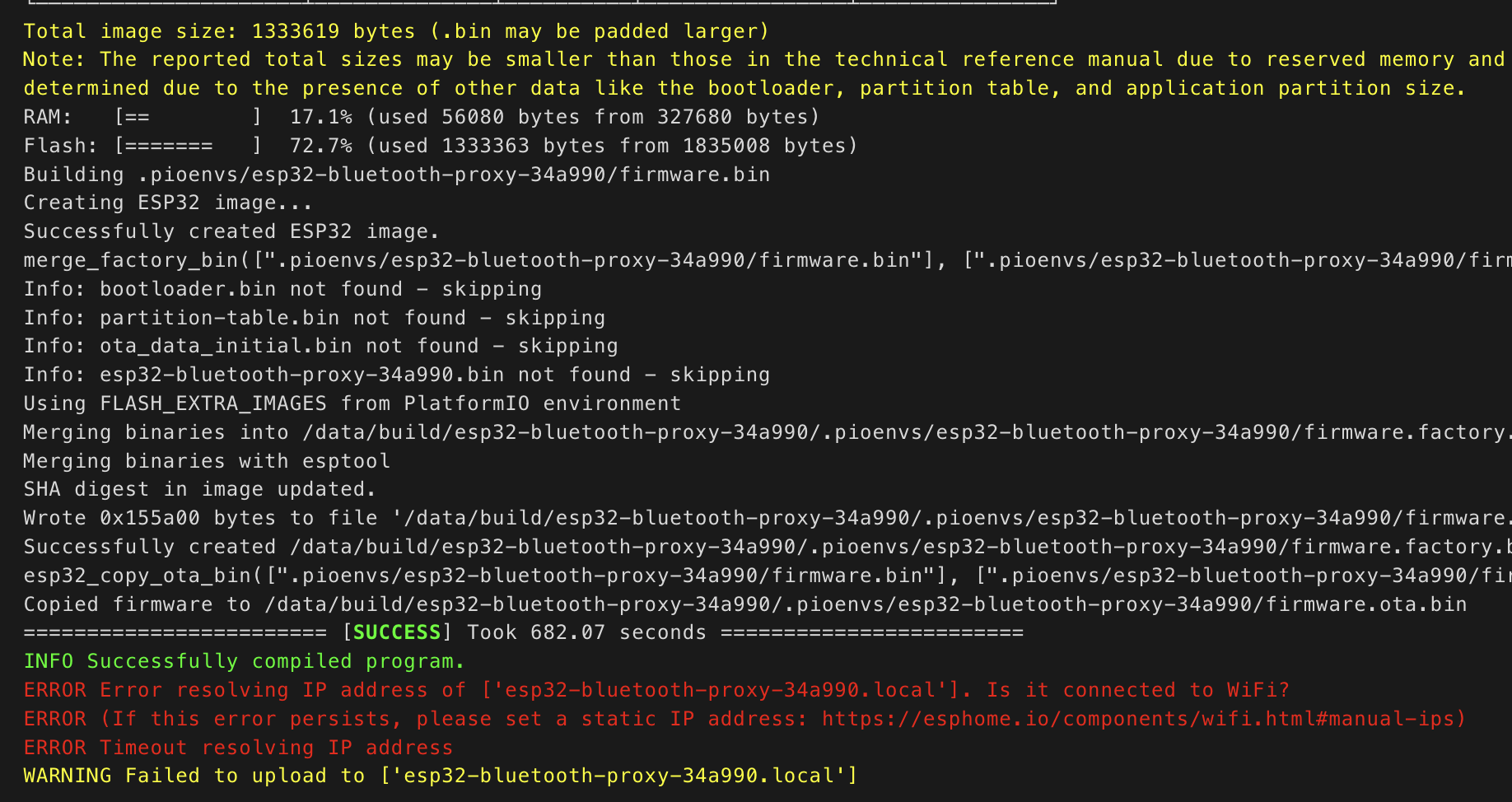Click the 'Building .pioenvs' firmware.bin line

point(396,175)
